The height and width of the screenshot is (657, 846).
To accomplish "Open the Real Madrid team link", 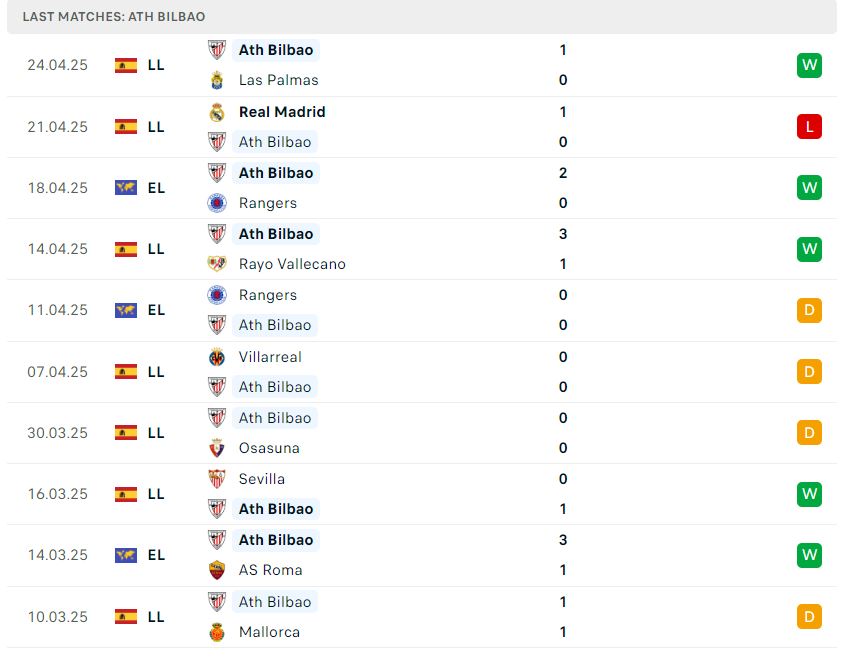I will (x=282, y=112).
